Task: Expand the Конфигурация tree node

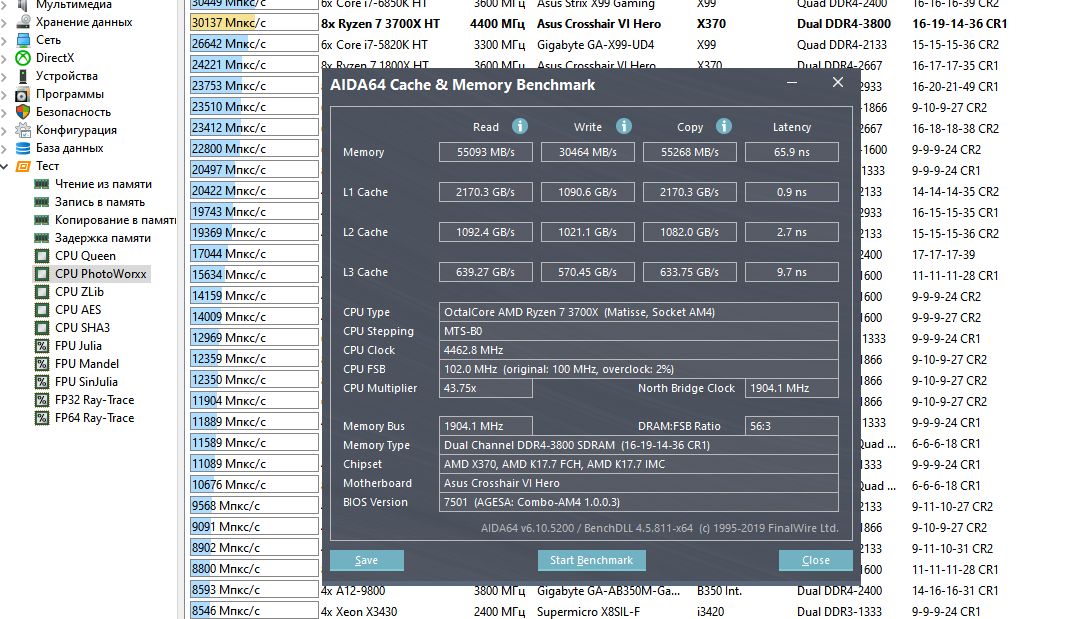Action: (6, 130)
